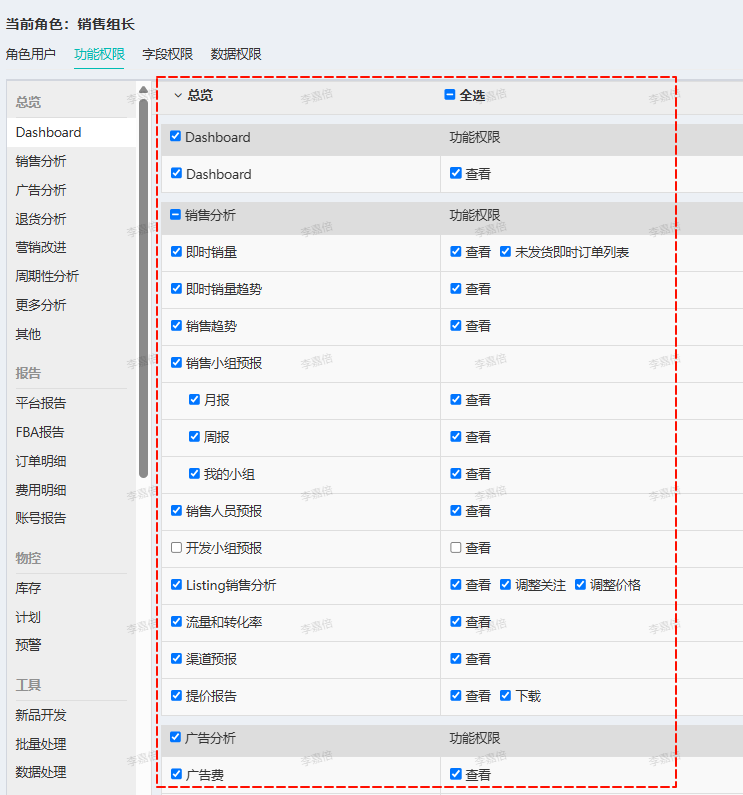Toggle the Dashboard group header checkbox
Image resolution: width=743 pixels, height=795 pixels.
coord(175,136)
